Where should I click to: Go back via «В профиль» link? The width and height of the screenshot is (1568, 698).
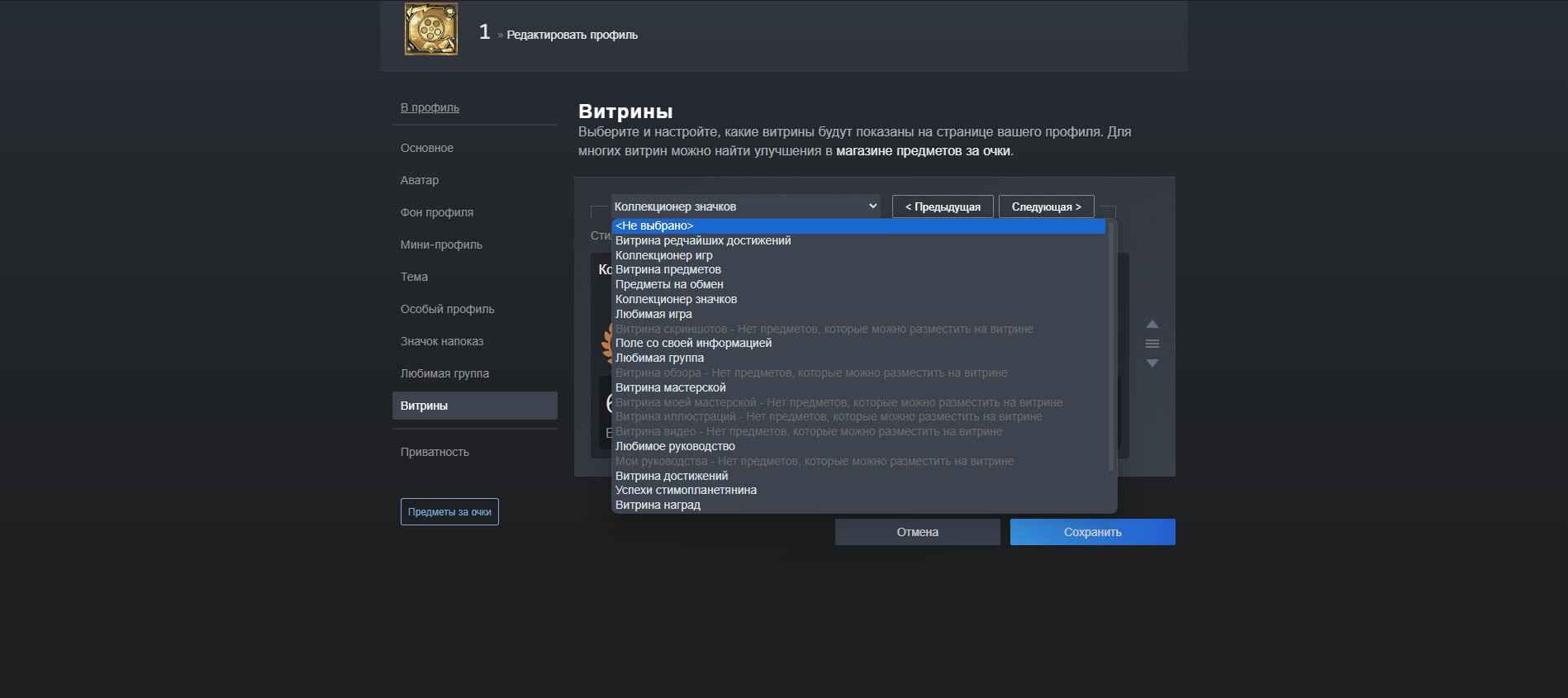[430, 107]
